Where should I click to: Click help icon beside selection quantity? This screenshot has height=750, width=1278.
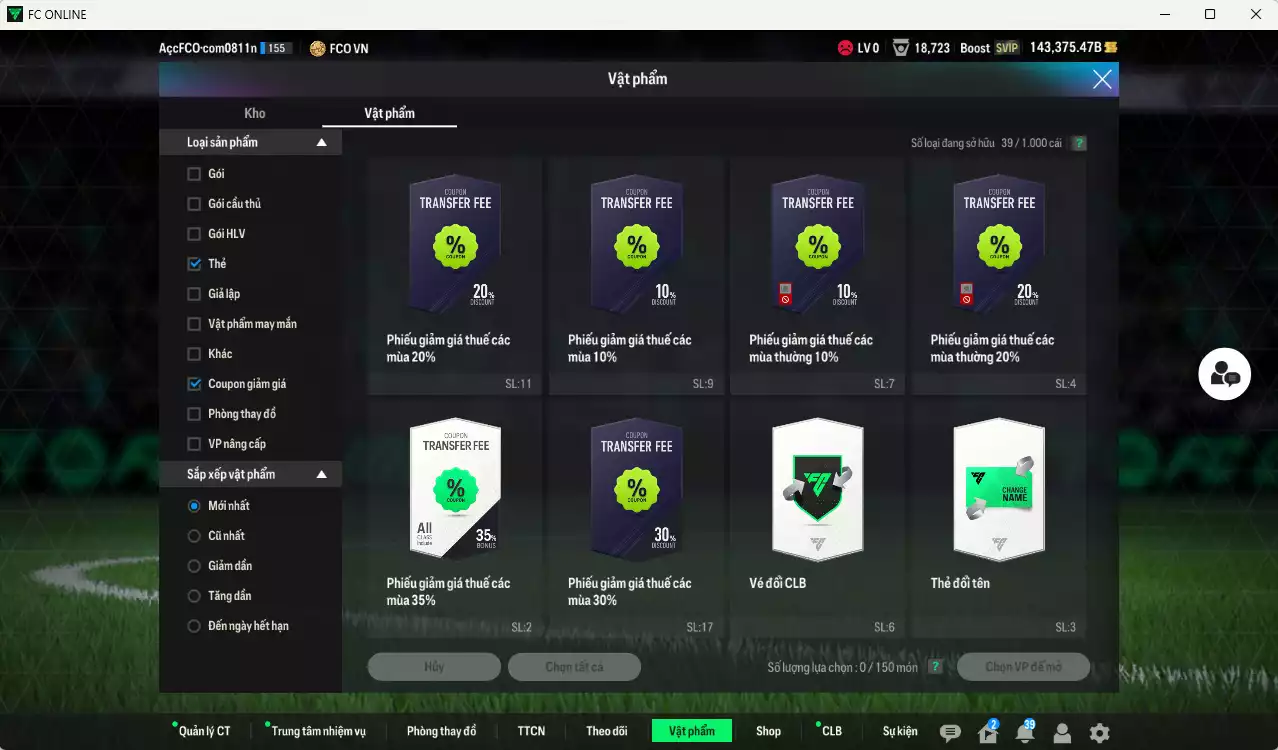tap(935, 667)
